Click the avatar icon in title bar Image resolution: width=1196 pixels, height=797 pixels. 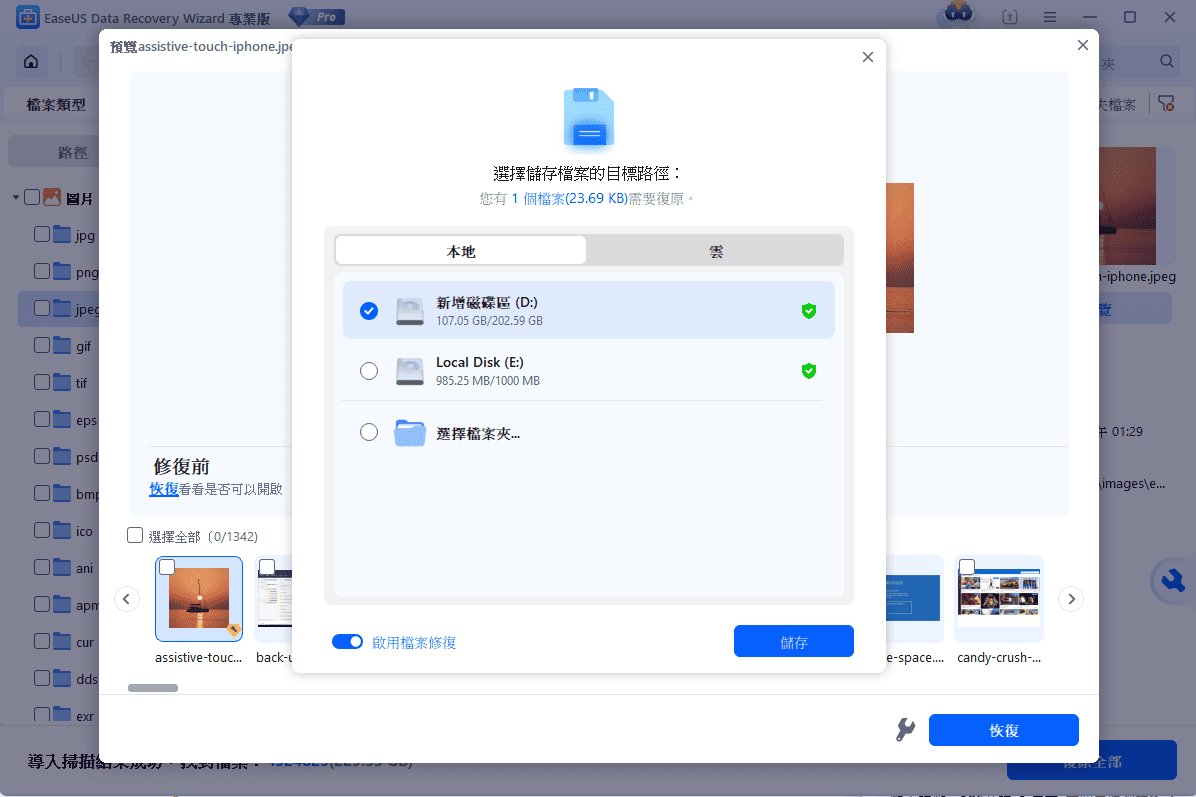click(x=959, y=14)
